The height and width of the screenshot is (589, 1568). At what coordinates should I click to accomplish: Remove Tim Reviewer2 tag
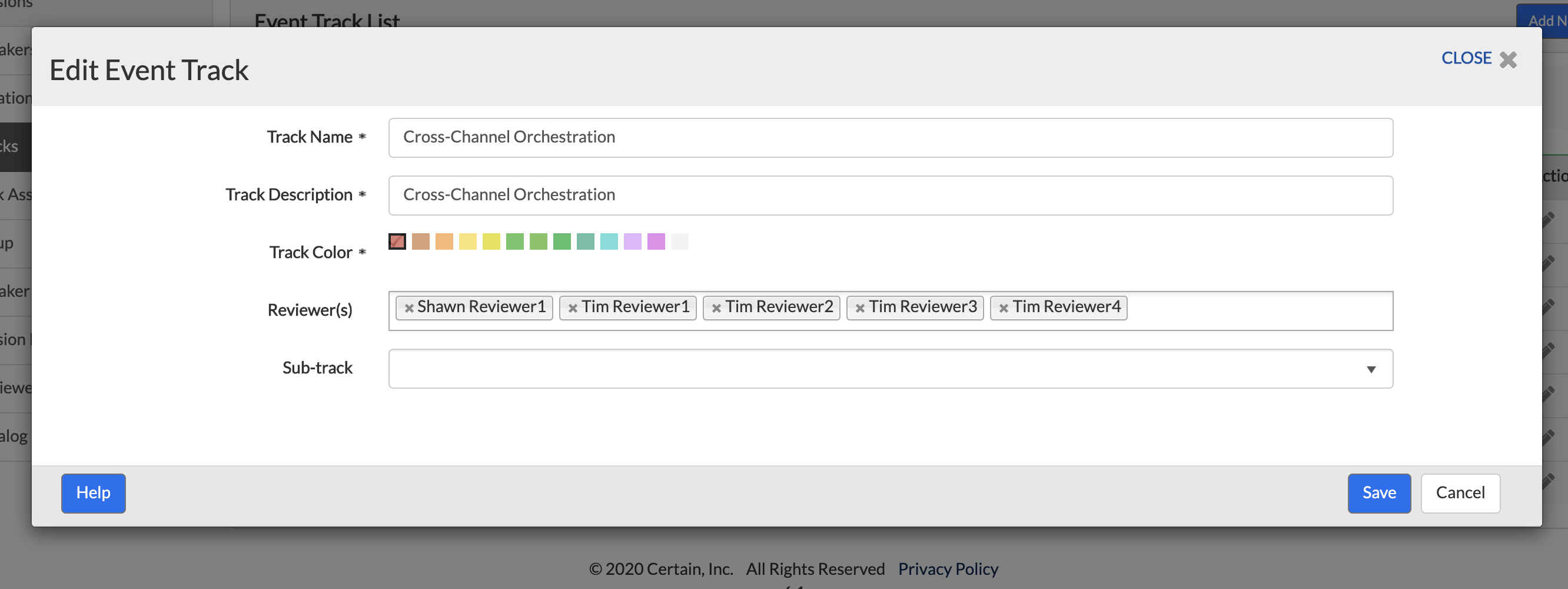tap(716, 308)
